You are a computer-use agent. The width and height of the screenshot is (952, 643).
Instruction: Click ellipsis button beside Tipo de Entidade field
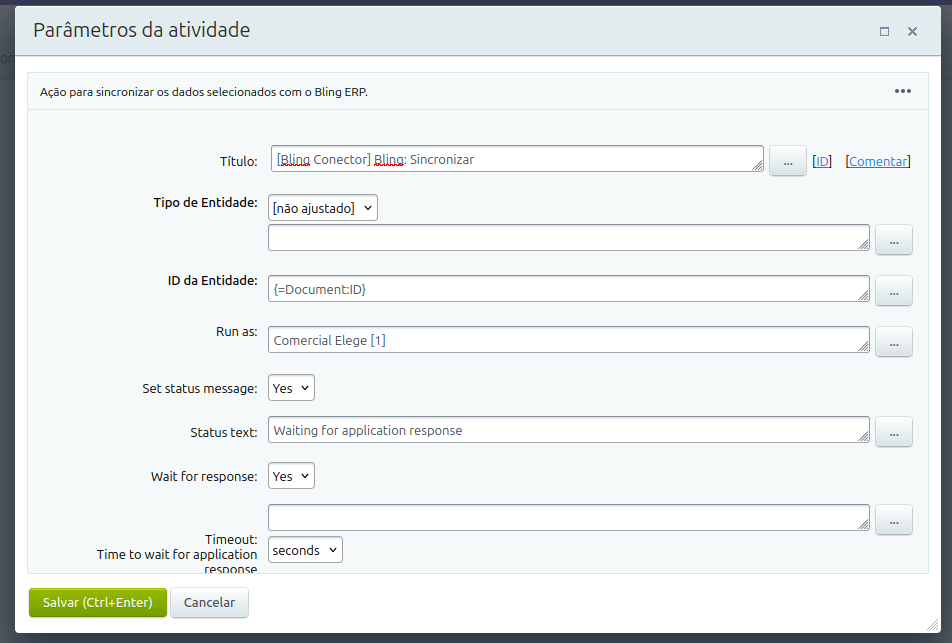(x=893, y=240)
